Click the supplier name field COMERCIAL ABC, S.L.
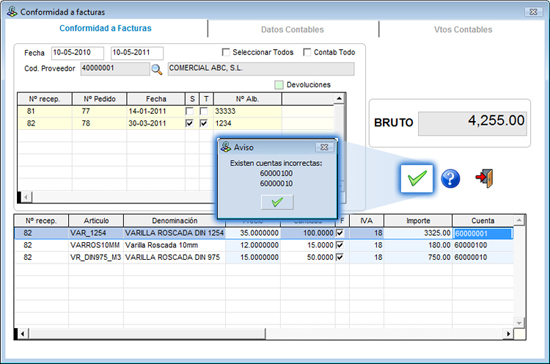Image resolution: width=550 pixels, height=364 pixels. 261,69
